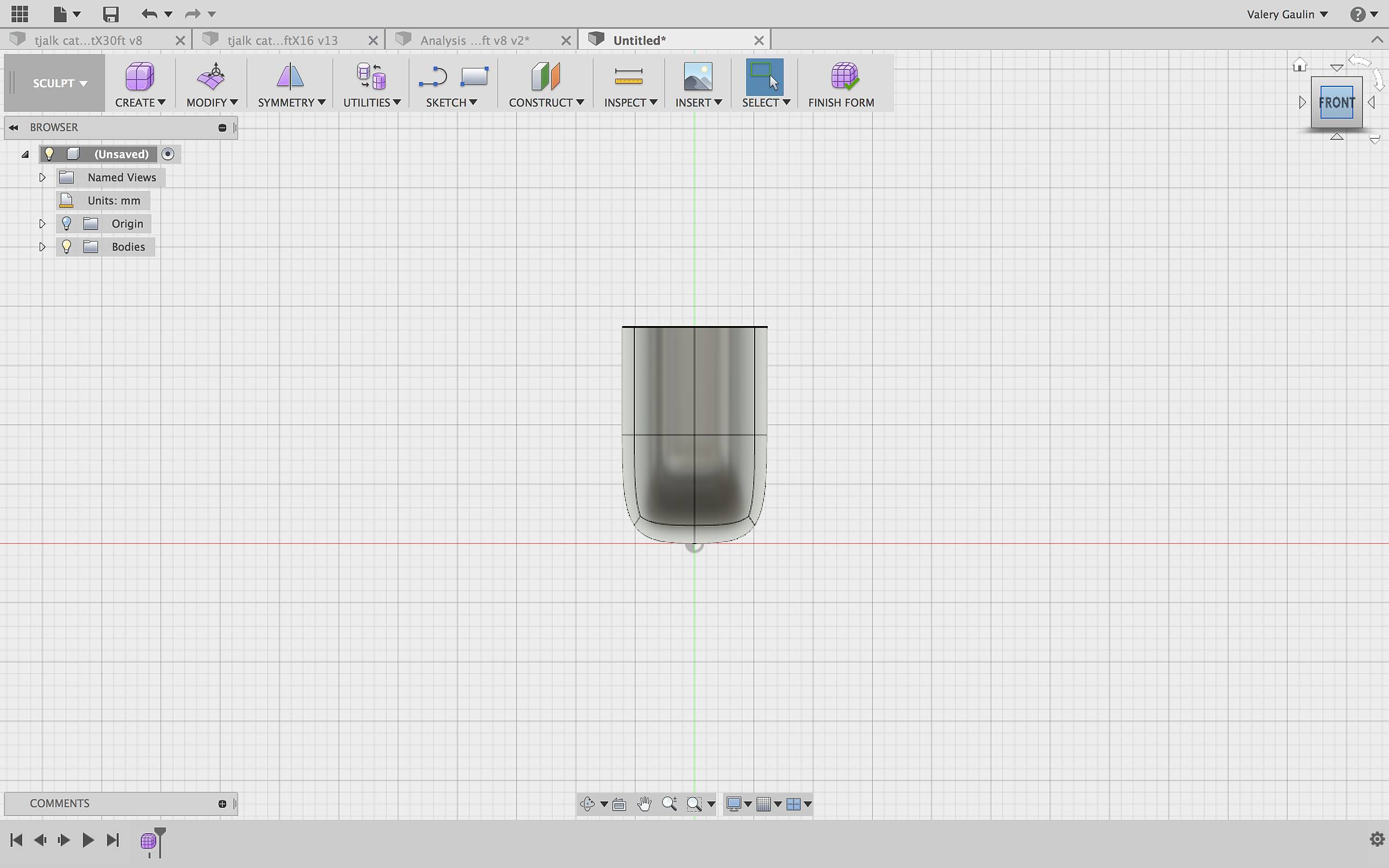
Task: Expand the Named Views folder
Action: [x=42, y=177]
